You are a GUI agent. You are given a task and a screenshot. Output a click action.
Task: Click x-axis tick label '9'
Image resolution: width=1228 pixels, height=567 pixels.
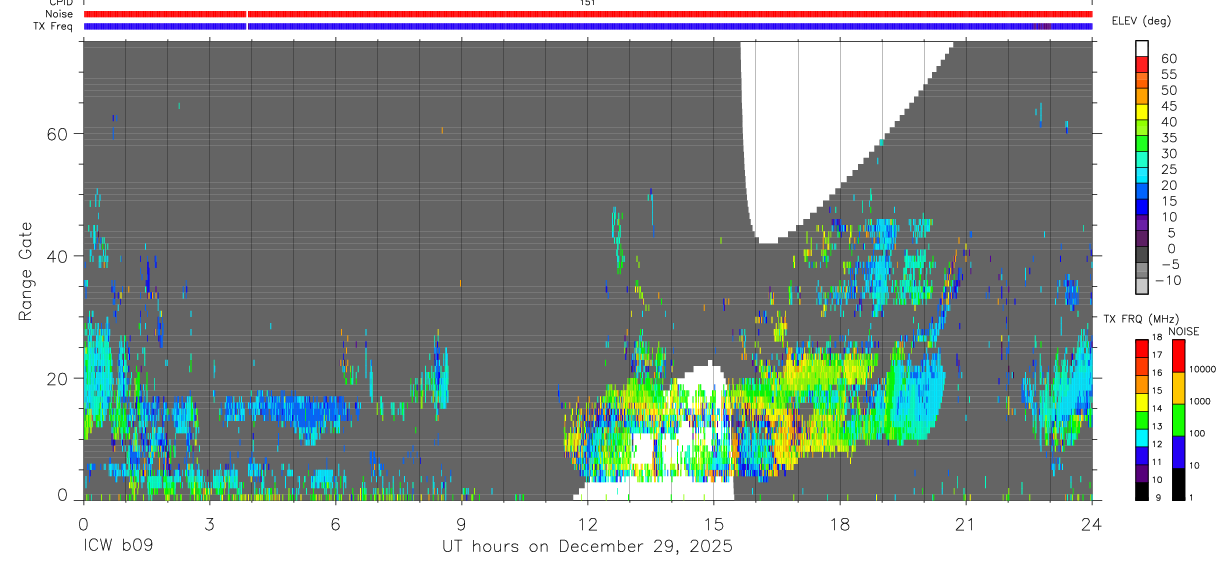point(461,524)
